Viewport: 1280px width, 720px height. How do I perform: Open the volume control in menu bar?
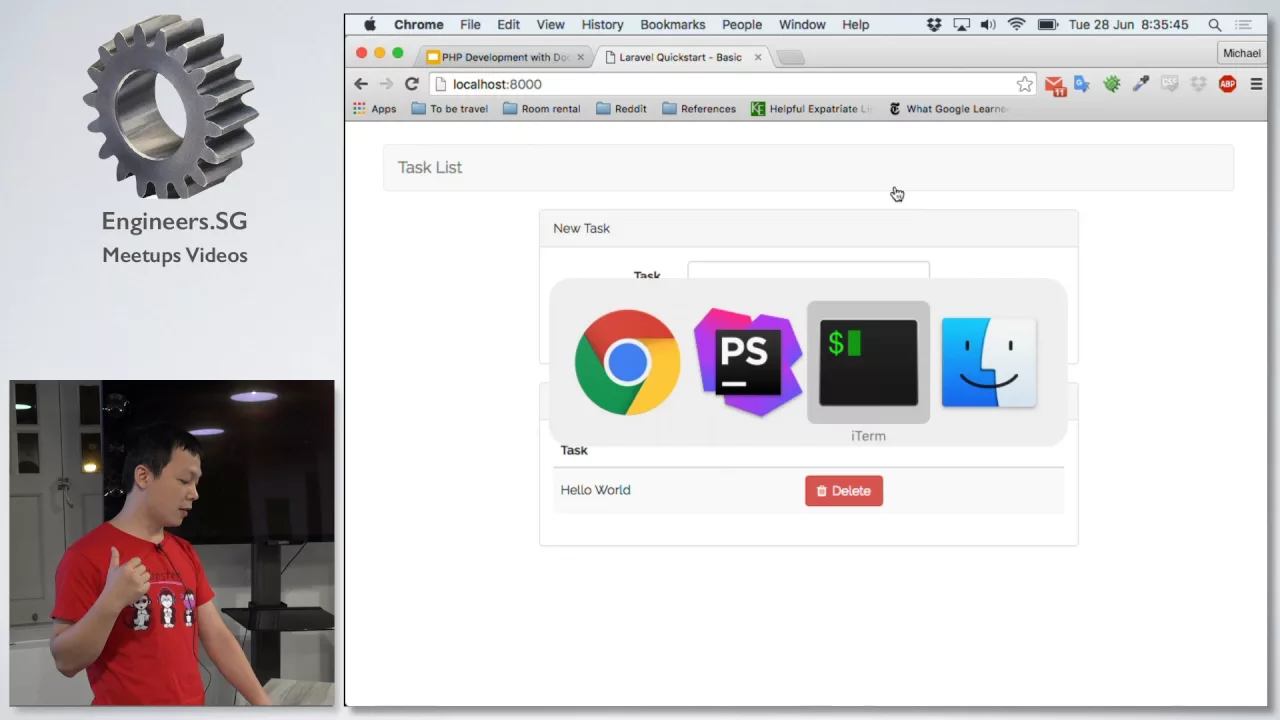point(988,24)
